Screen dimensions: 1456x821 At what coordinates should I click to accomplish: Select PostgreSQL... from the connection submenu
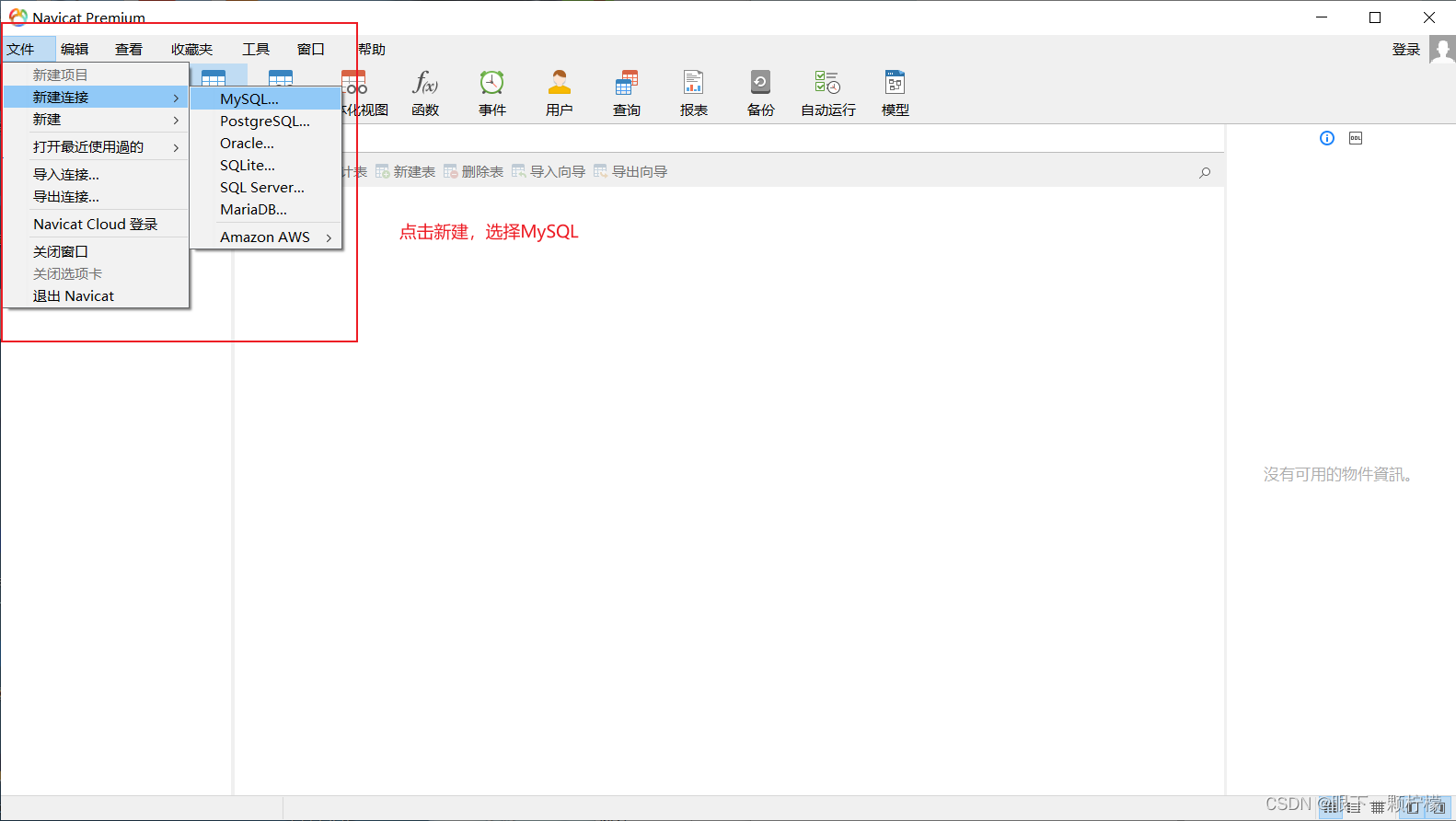(x=266, y=121)
